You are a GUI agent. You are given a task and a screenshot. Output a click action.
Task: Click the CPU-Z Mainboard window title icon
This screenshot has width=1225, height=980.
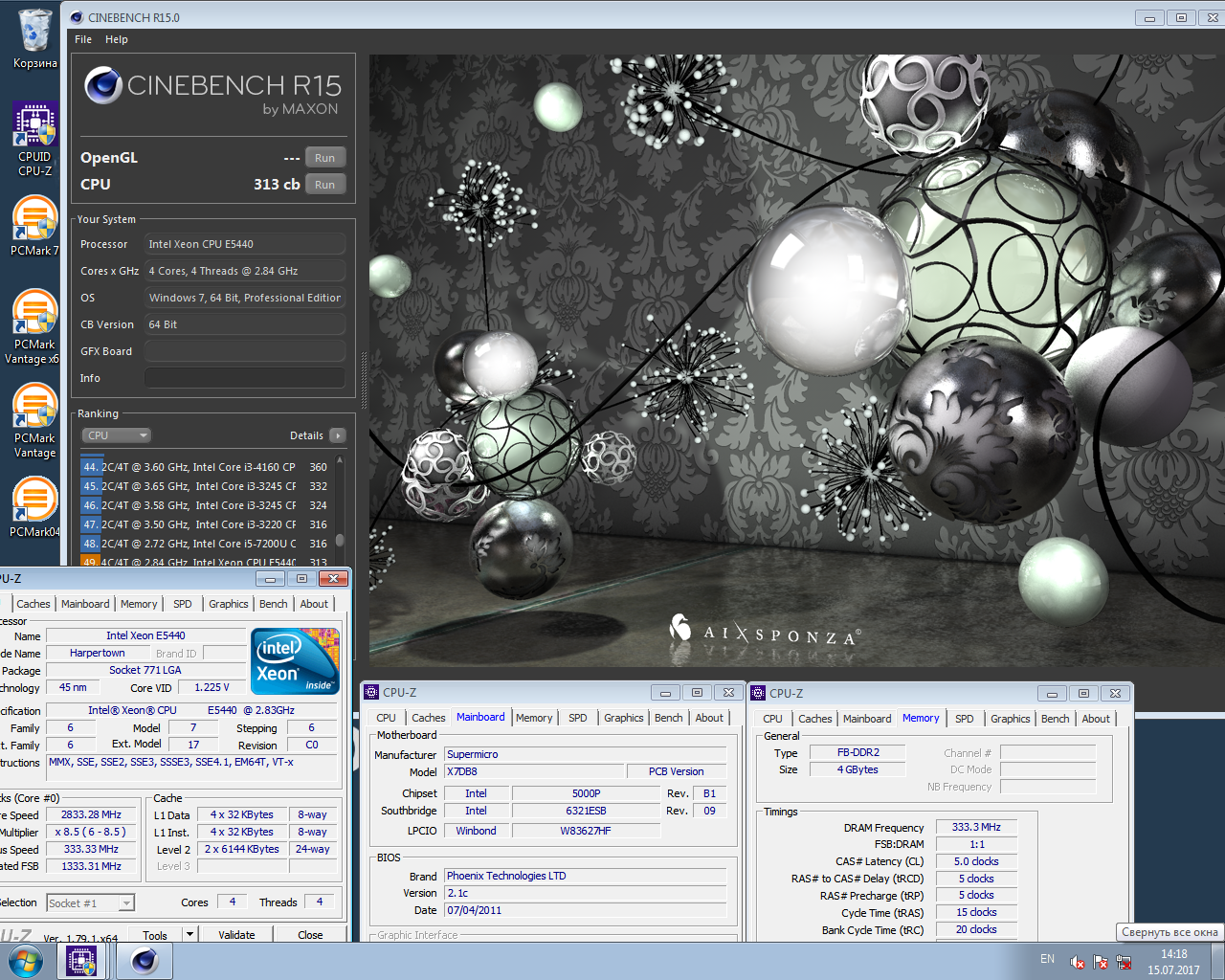371,692
